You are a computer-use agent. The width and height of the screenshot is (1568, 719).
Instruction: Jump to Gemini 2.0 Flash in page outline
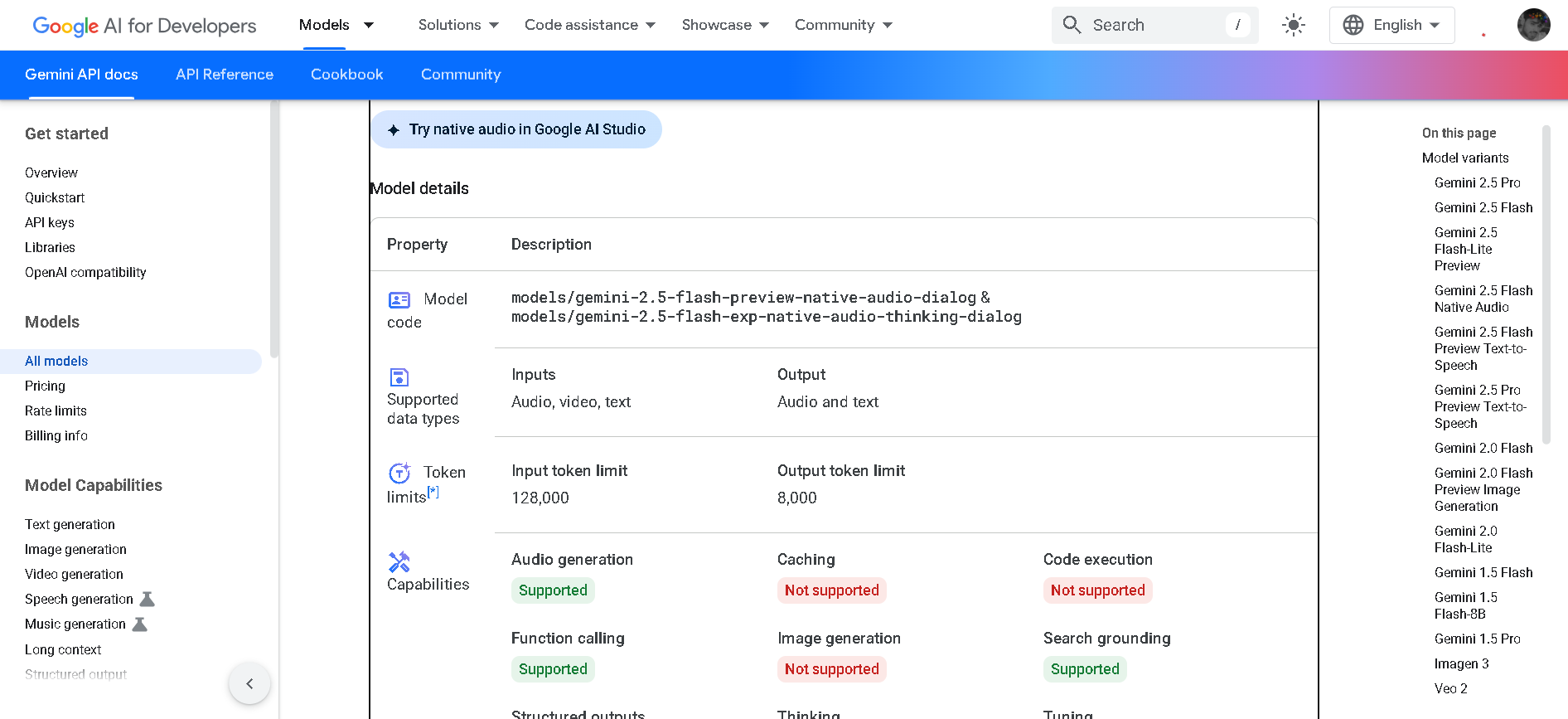(x=1483, y=448)
